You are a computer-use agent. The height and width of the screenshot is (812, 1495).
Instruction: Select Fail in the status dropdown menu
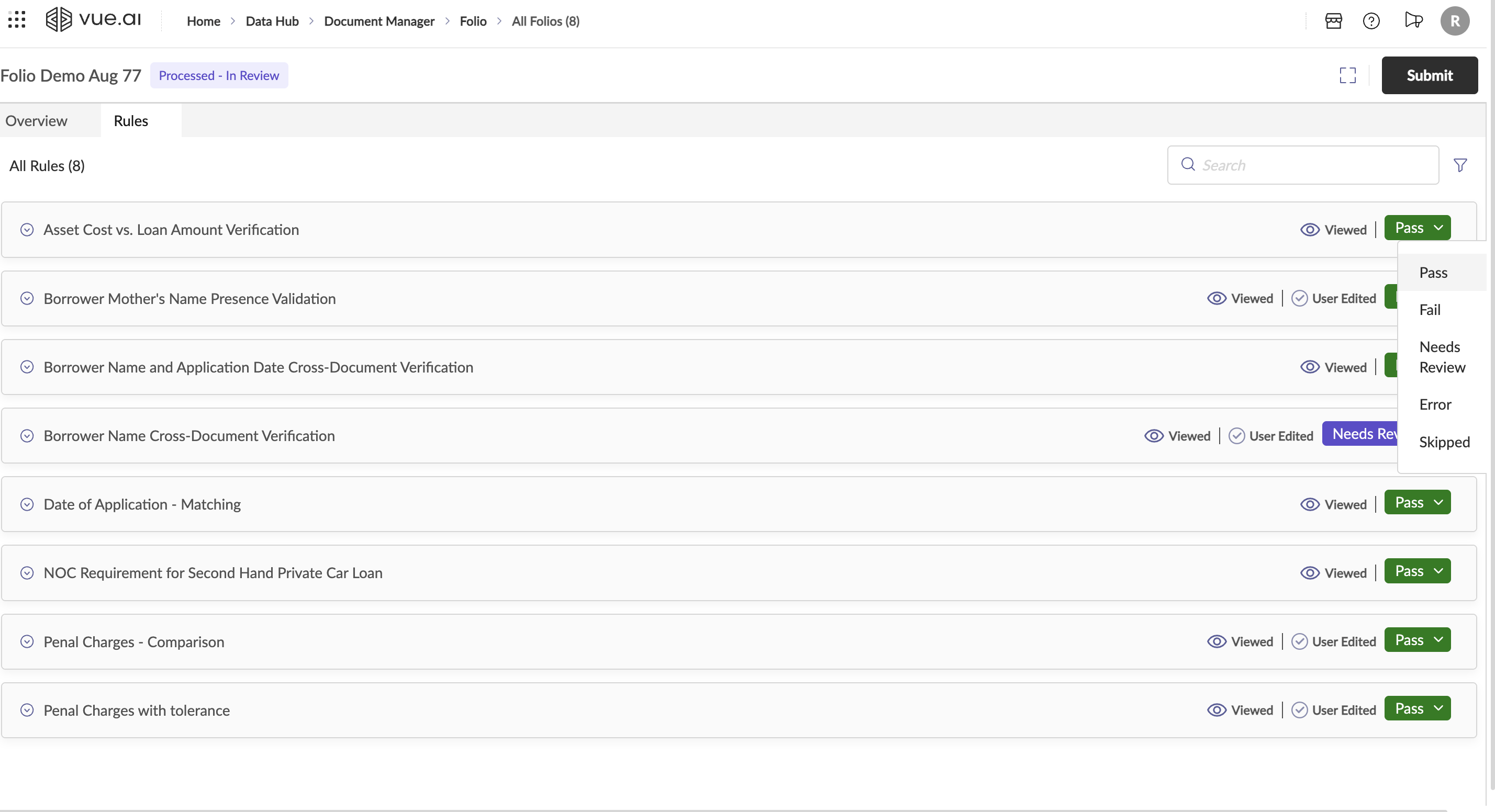(x=1430, y=310)
